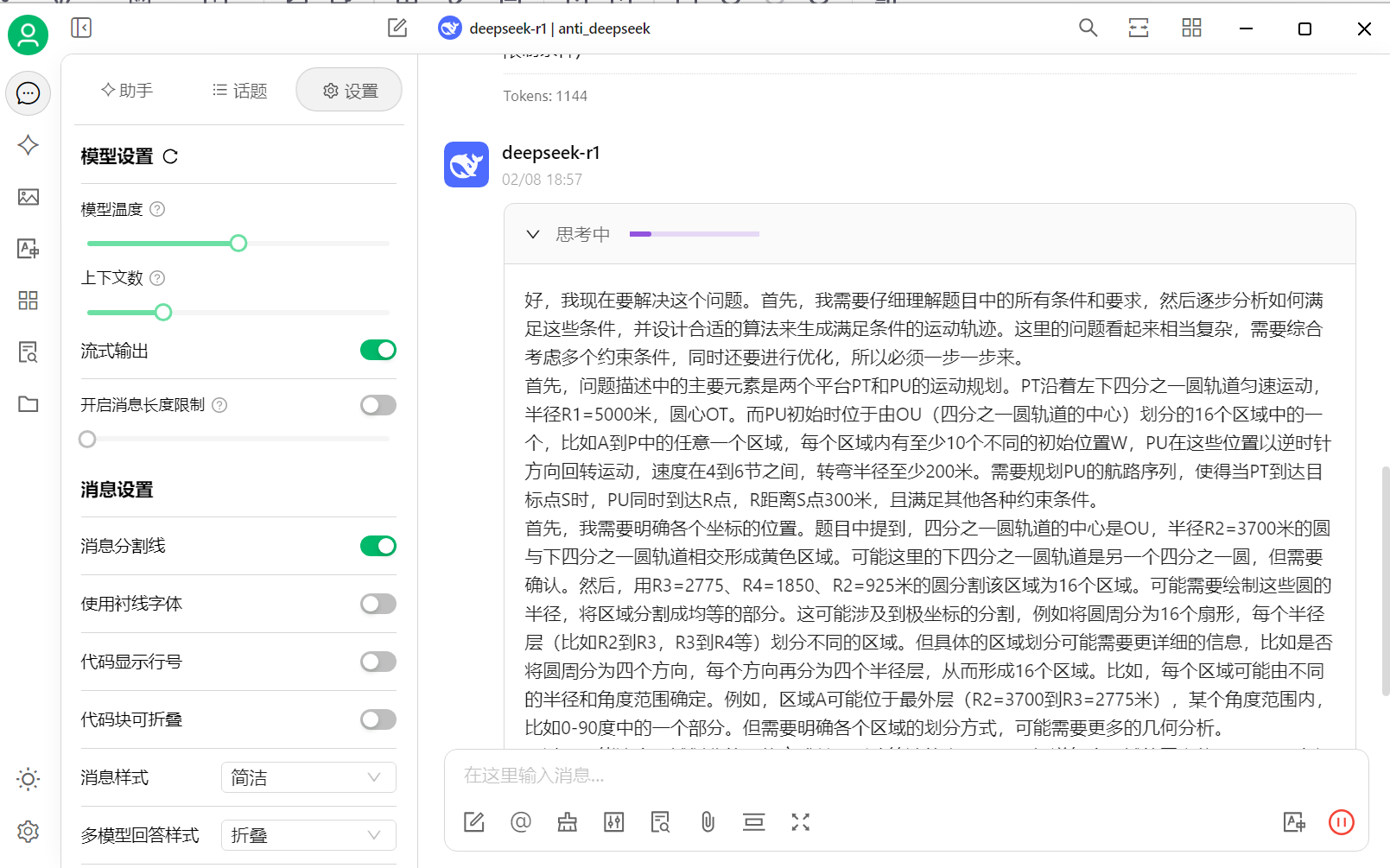This screenshot has height=868, width=1390.
Task: Show help for context count
Action: [x=157, y=278]
